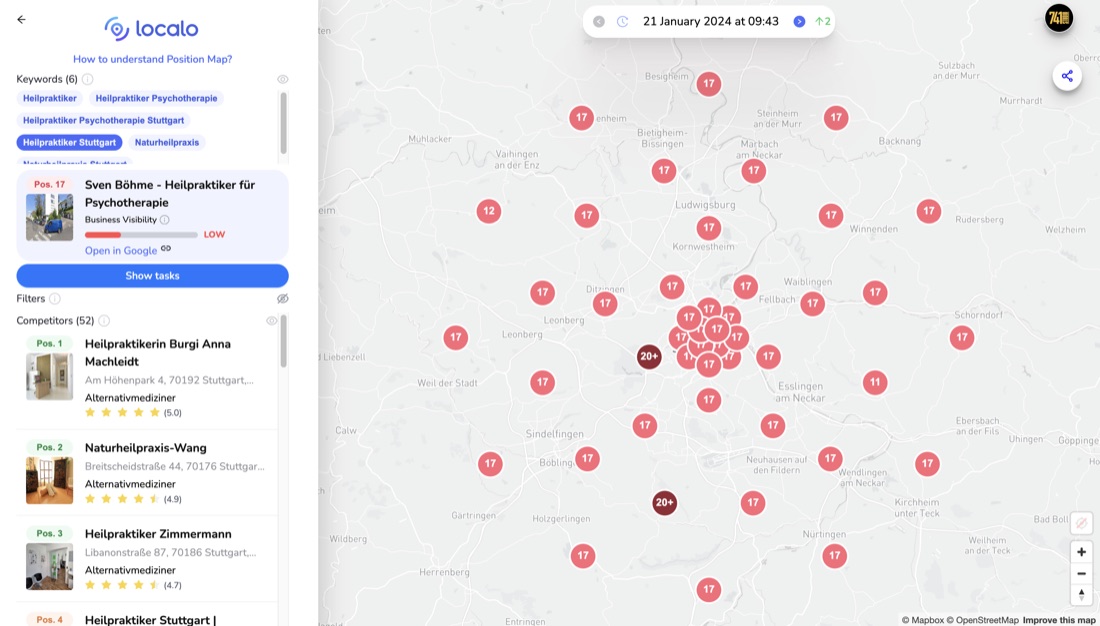Click the 12 marker near Vaihingen

click(489, 211)
